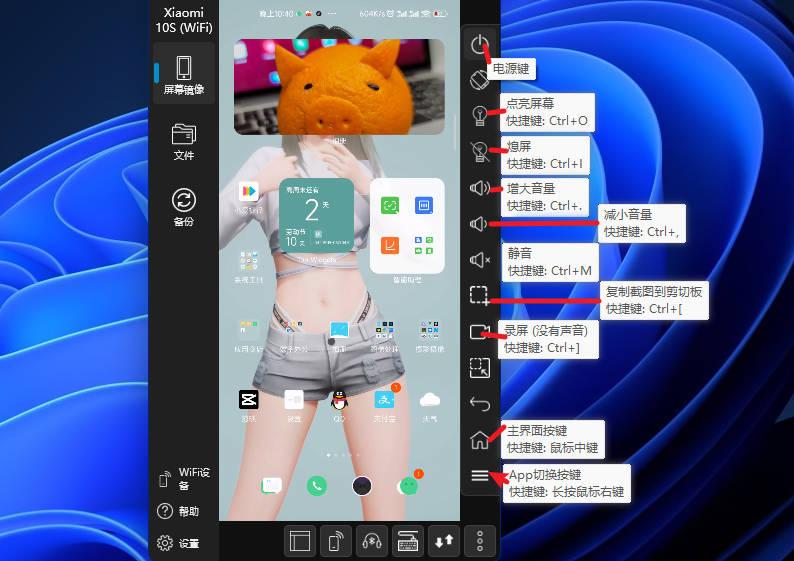Click the volume down speaker icon

coord(480,224)
